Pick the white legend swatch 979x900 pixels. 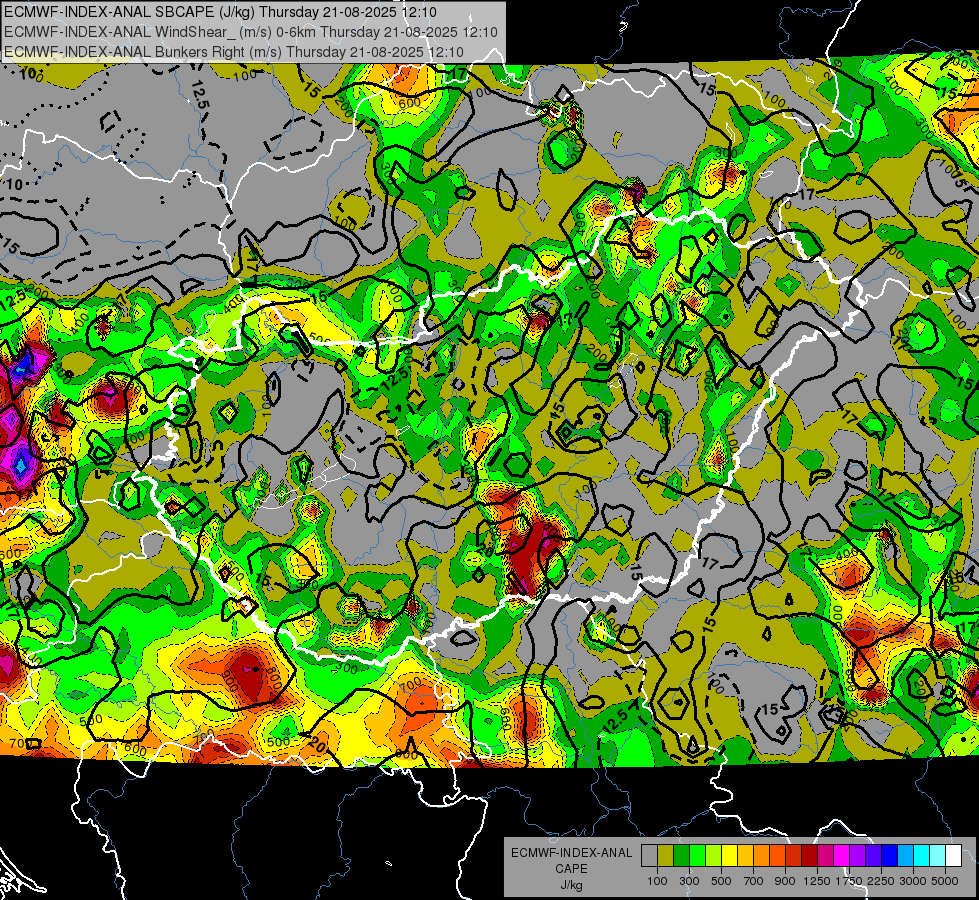(x=953, y=856)
